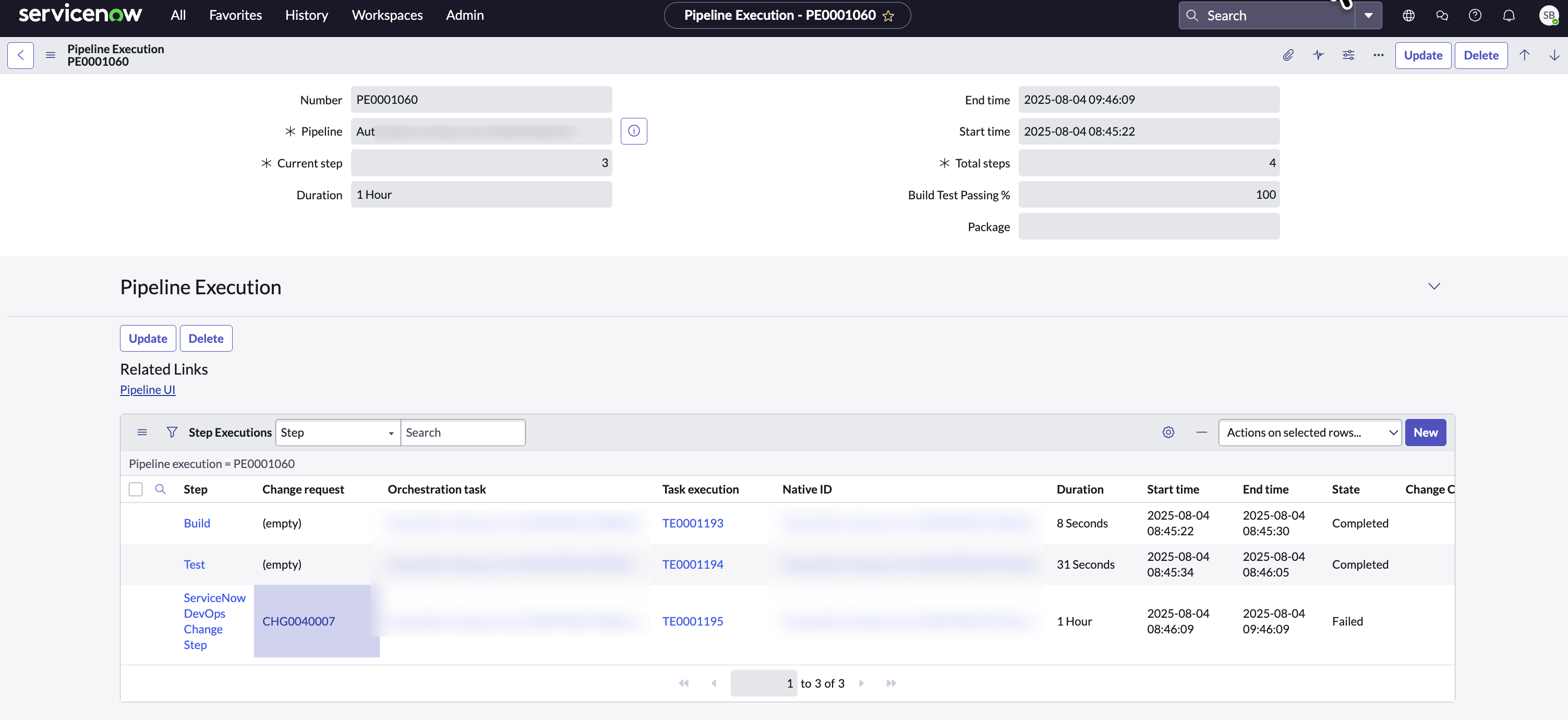Open the list personalize gear icon
This screenshot has height=720, width=1568.
(x=1168, y=432)
